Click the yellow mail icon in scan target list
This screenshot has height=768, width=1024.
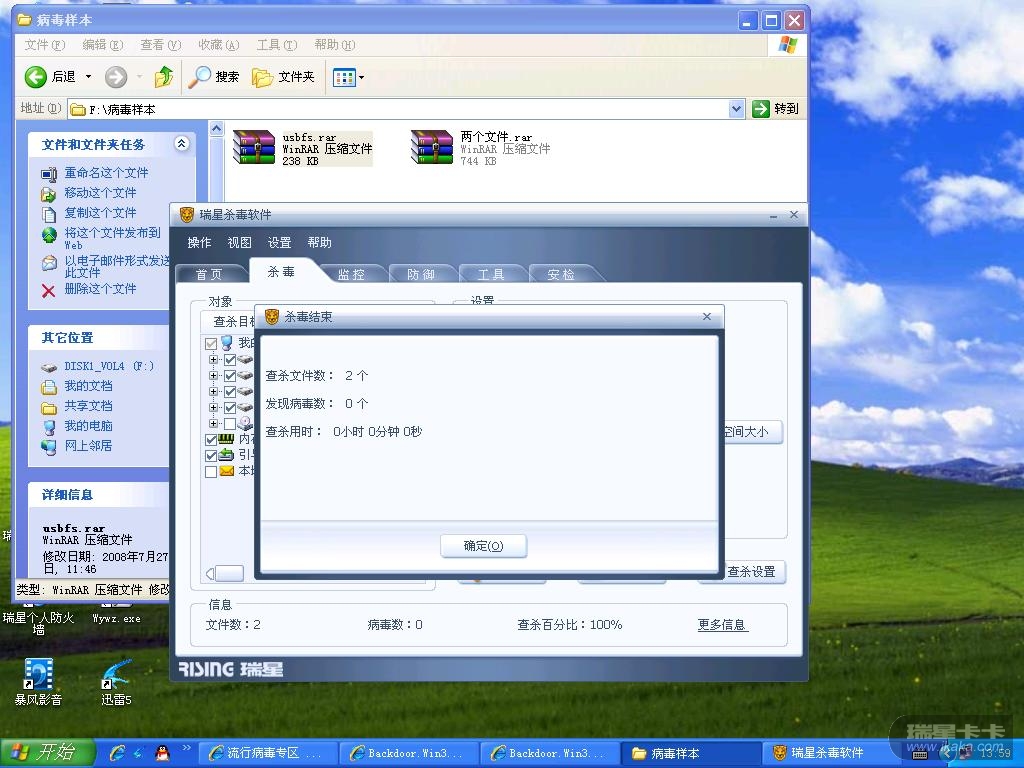227,471
